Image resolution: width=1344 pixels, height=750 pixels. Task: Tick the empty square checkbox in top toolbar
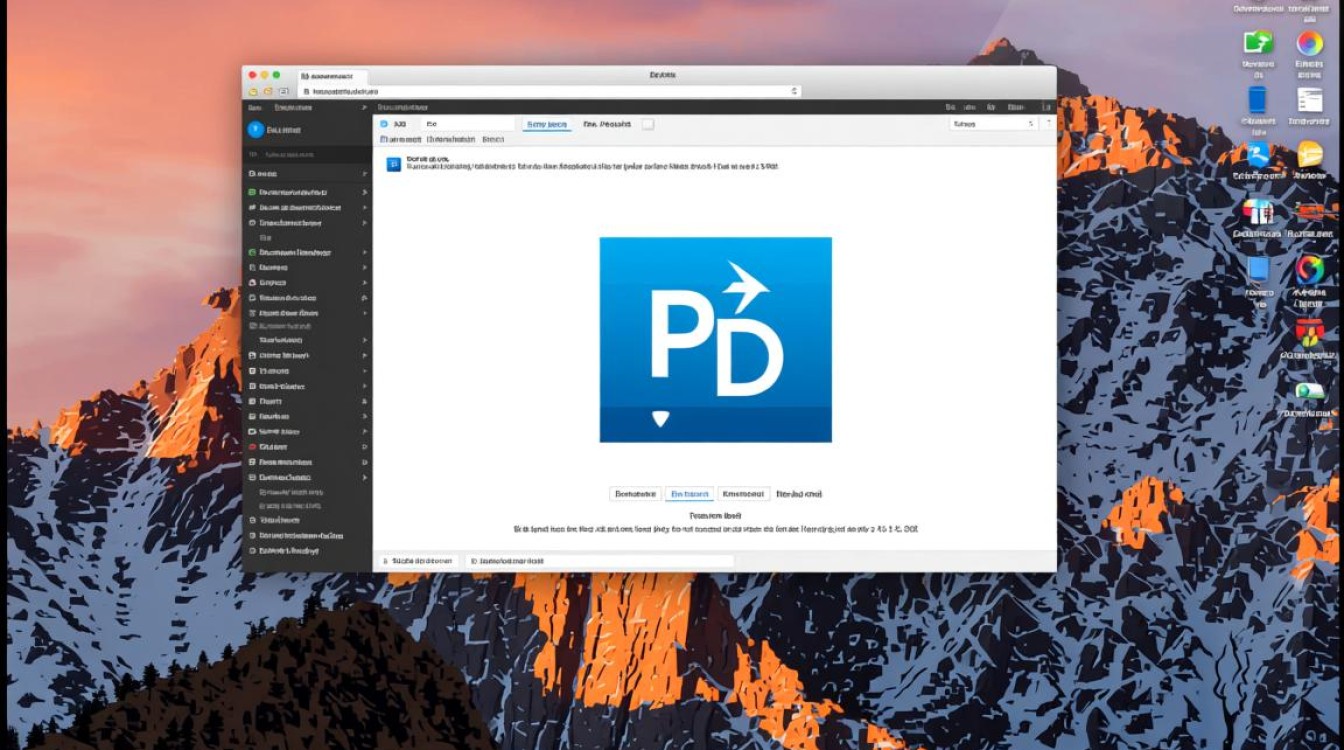(x=648, y=124)
